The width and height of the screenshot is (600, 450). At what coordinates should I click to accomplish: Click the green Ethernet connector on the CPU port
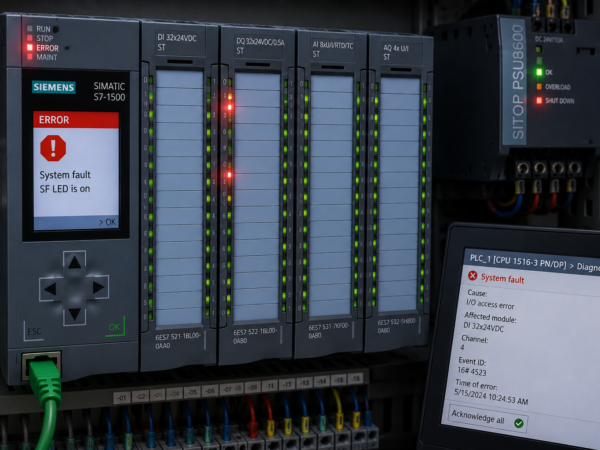click(x=45, y=379)
